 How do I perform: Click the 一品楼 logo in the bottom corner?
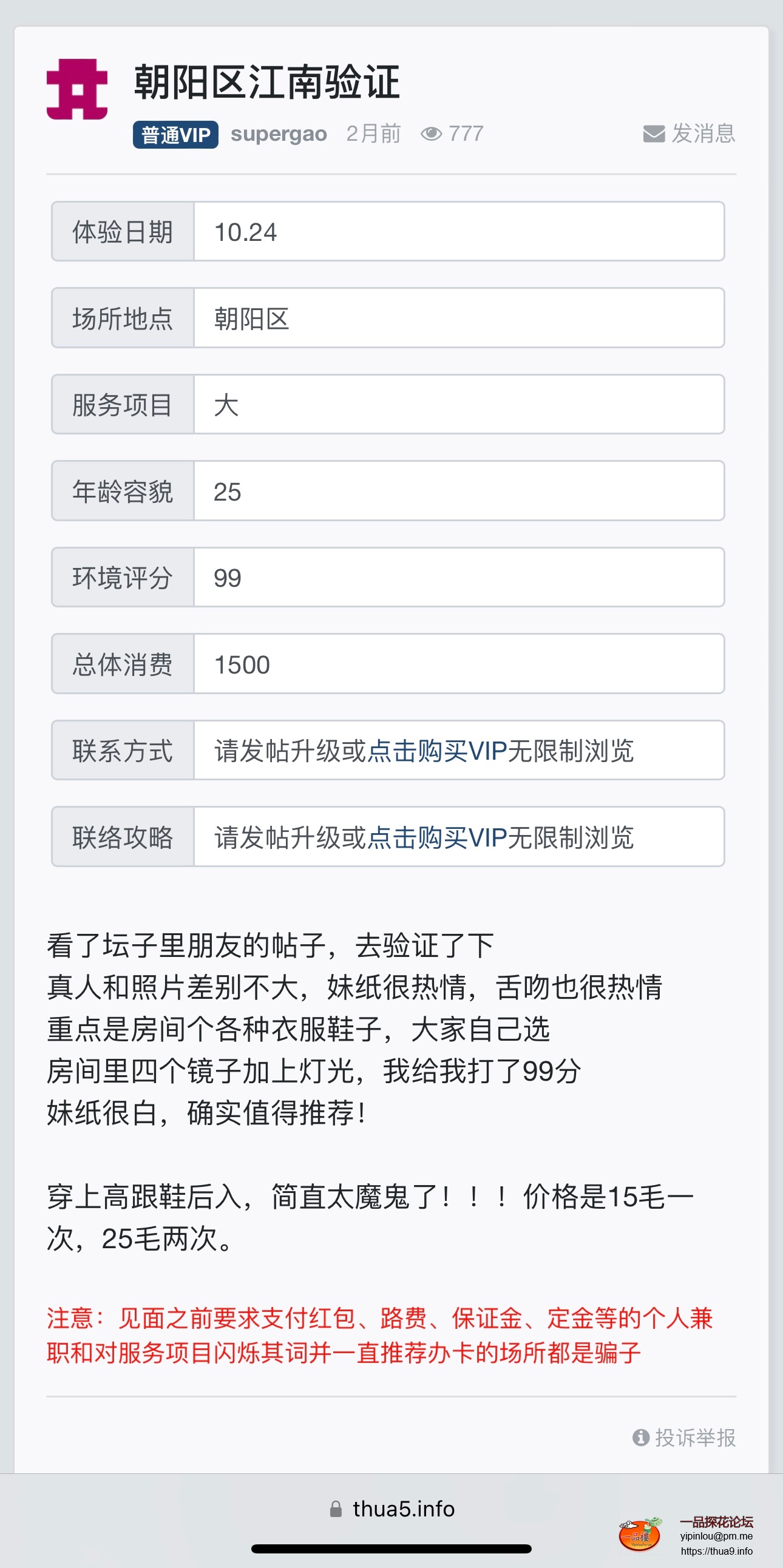[639, 1535]
